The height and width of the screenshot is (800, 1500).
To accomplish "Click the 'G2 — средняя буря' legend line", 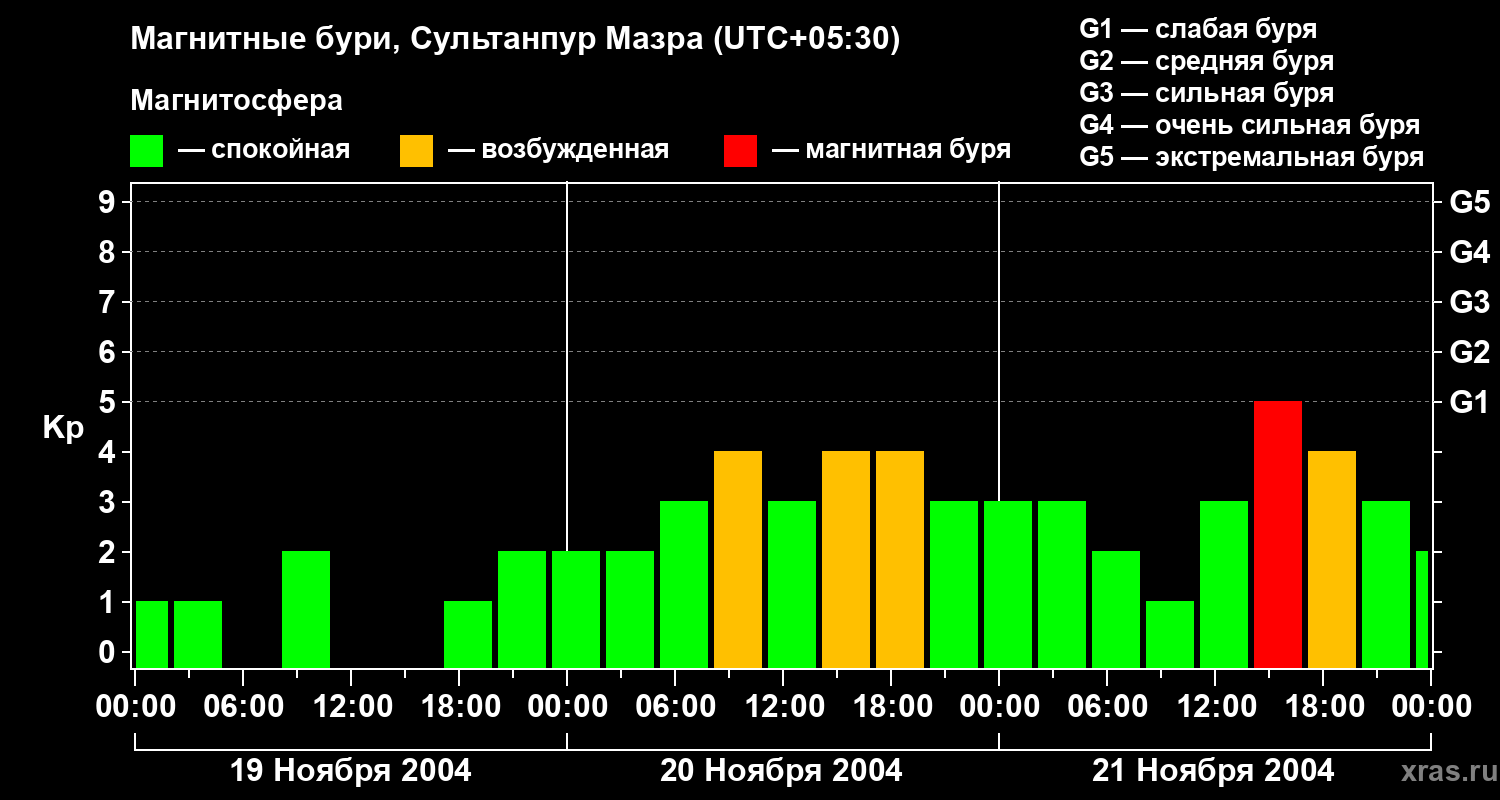I will pyautogui.click(x=1206, y=61).
